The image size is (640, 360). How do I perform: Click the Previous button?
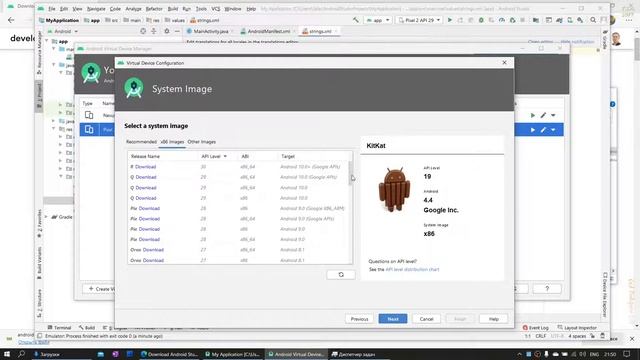click(359, 319)
